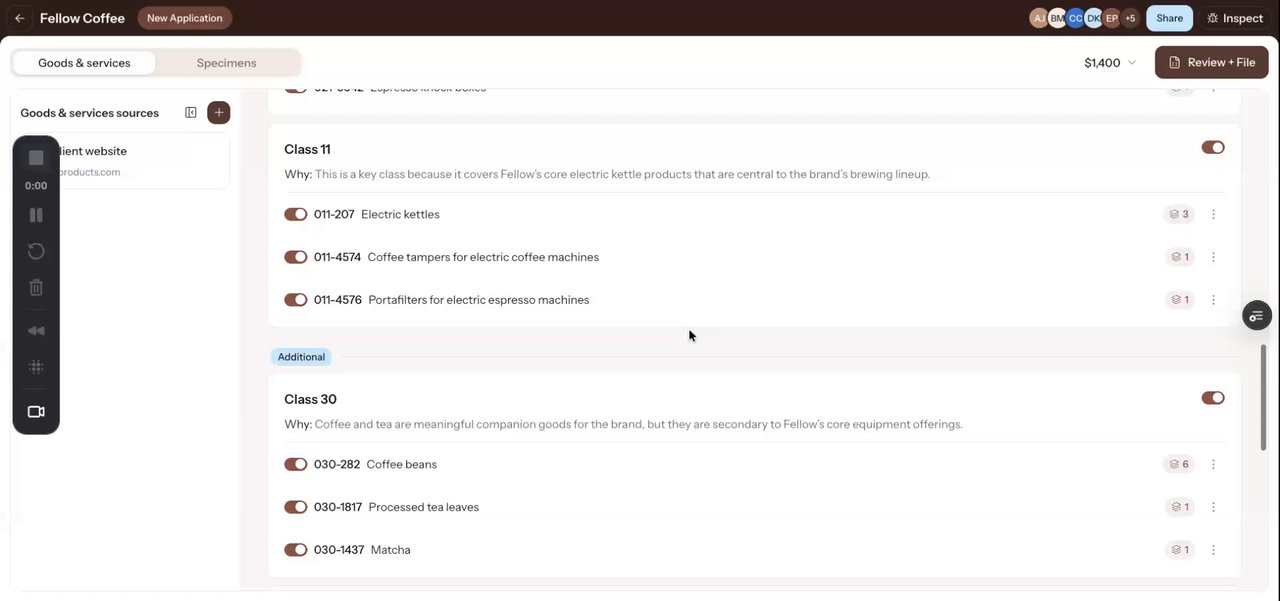1280x601 pixels.
Task: Click the source count badge for Coffee beans
Action: point(1179,464)
